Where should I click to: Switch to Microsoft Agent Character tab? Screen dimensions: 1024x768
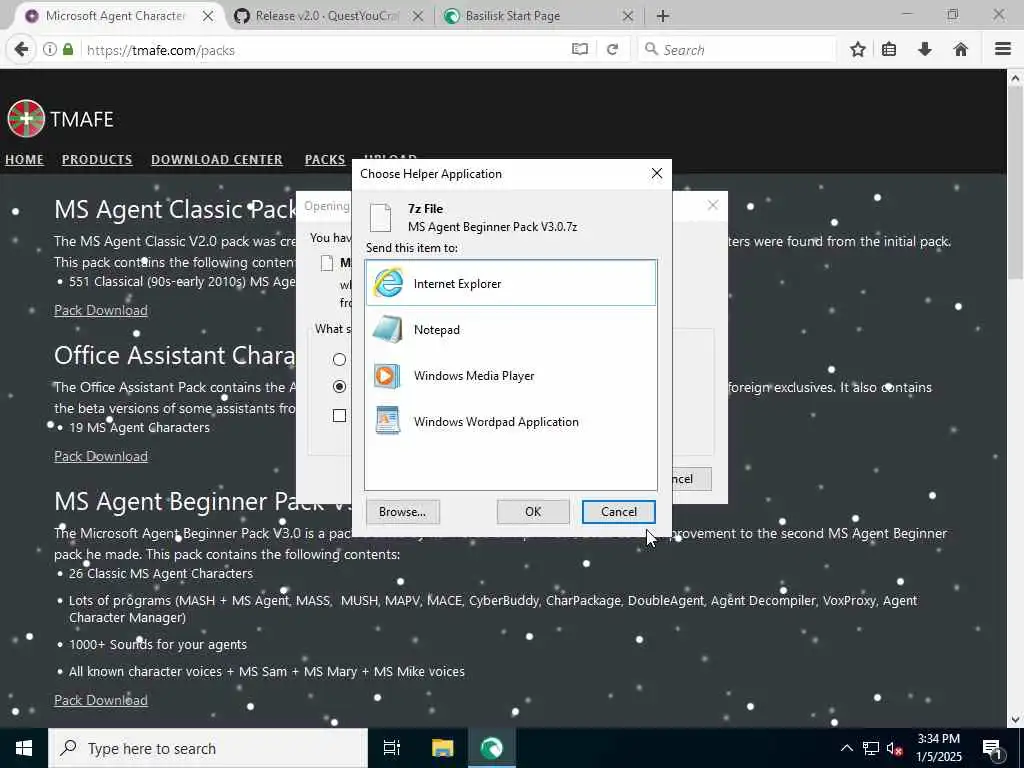(x=116, y=16)
